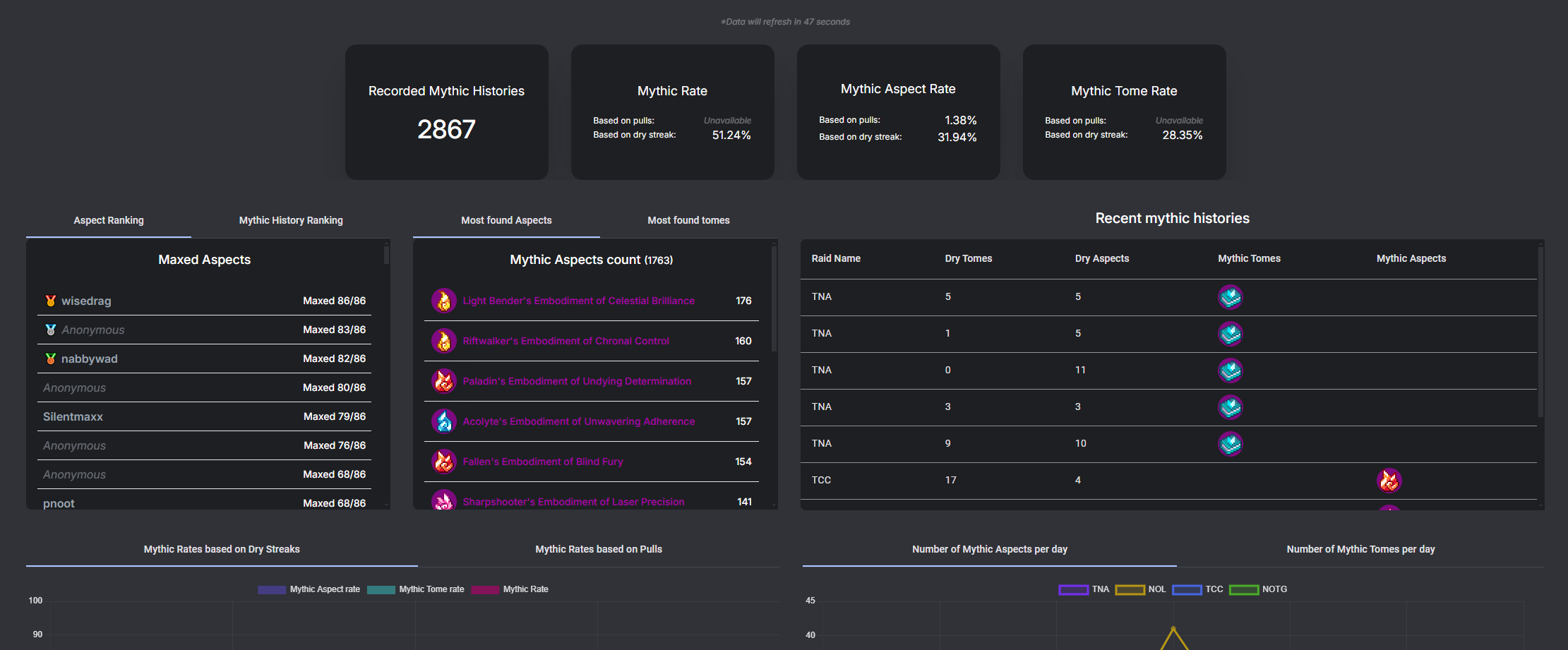Click the mythic tome icon in the TNA row with 3 dry tomes
Screen dimensions: 1568x650
(x=1231, y=407)
